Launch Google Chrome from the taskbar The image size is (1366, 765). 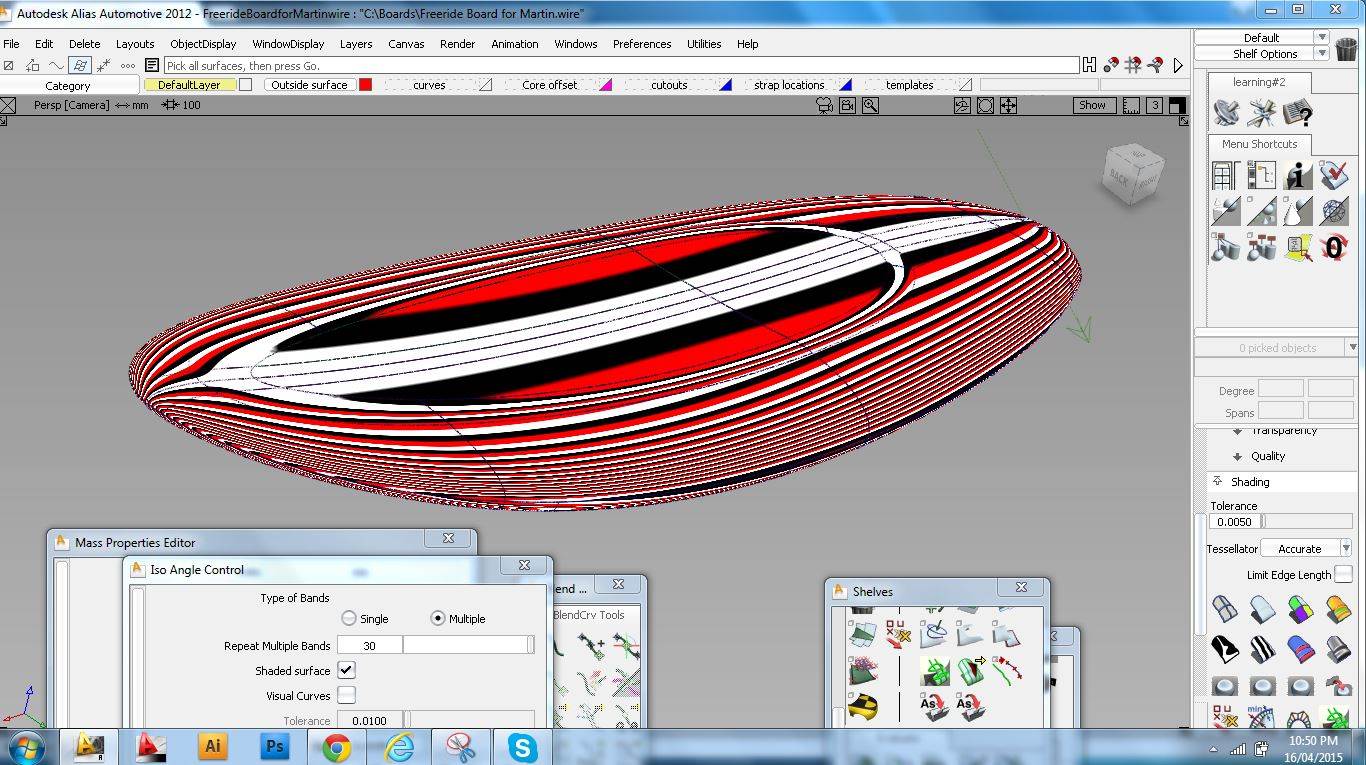point(336,746)
